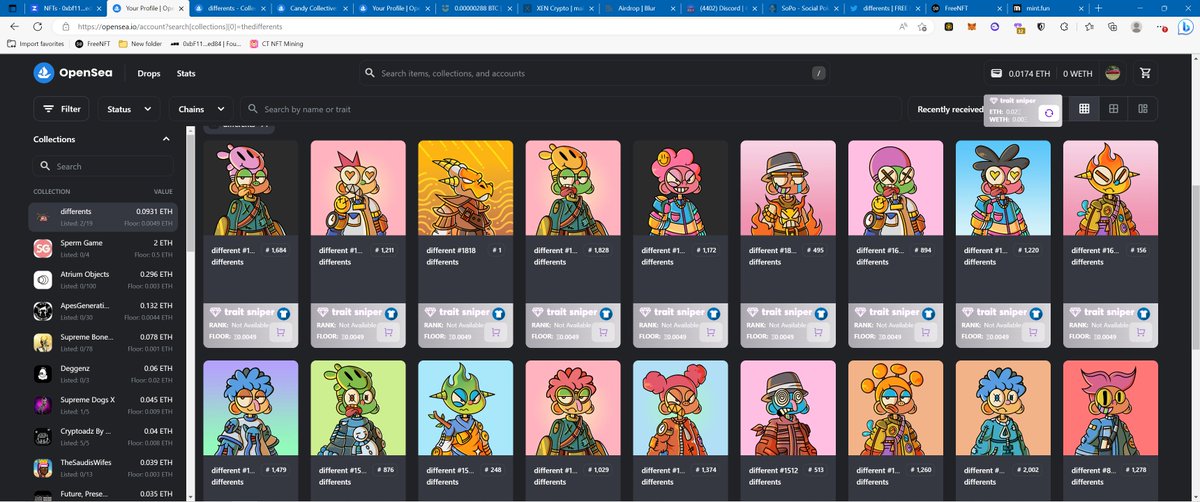Focus the search items, collections, and accounts box
Screen dimensions: 1200x502
tap(596, 73)
